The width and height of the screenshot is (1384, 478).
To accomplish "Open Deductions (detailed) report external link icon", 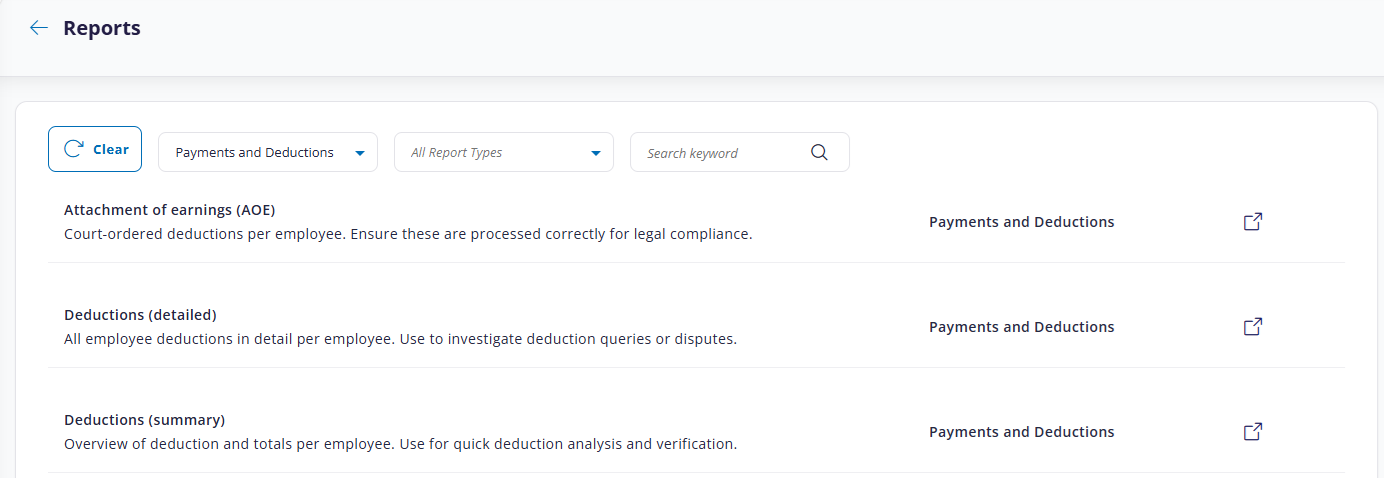I will [x=1252, y=327].
